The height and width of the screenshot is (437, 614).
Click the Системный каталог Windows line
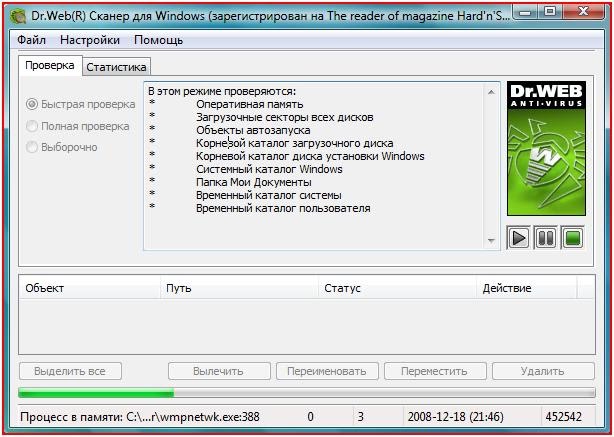pos(269,169)
